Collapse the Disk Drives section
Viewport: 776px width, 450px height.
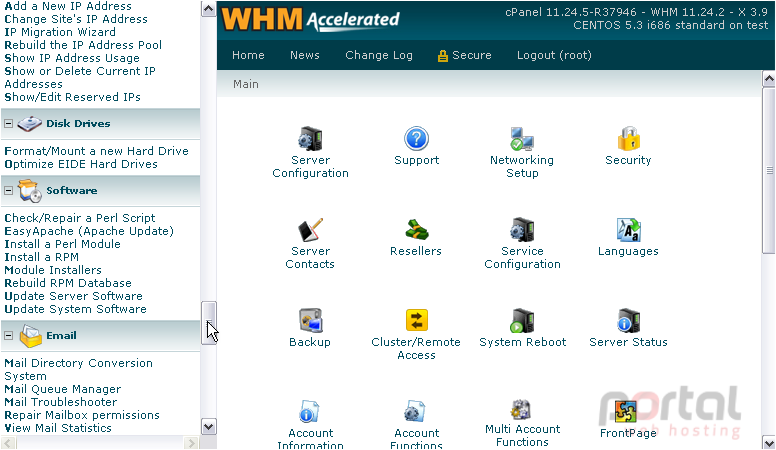click(8, 124)
